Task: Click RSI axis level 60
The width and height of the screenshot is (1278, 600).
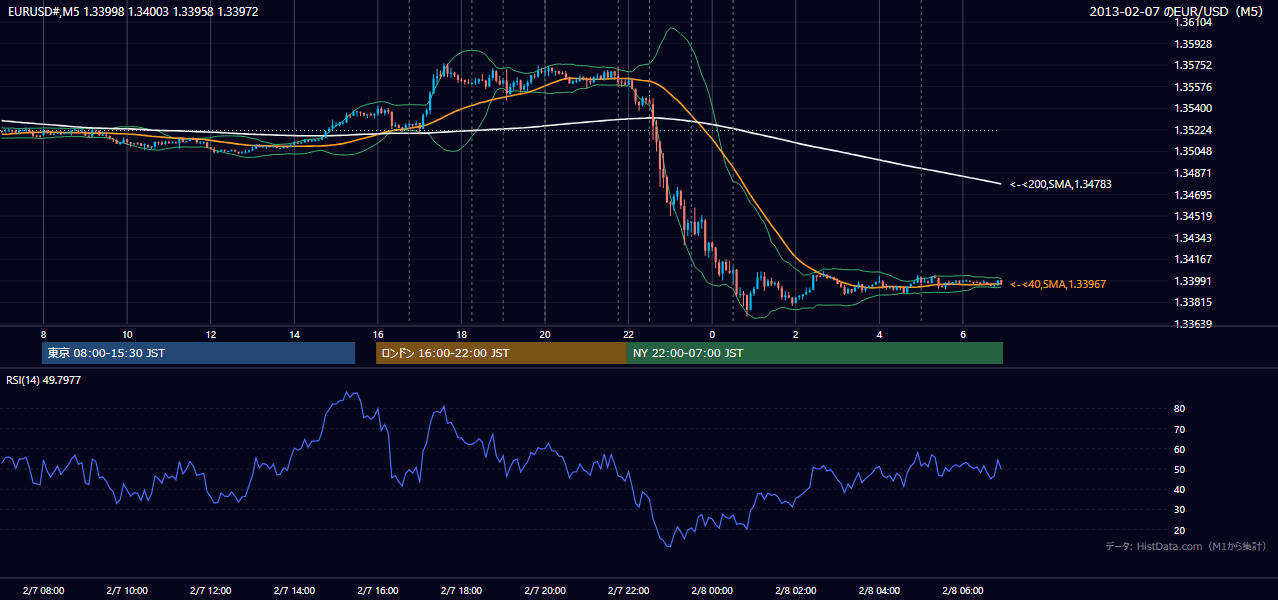Action: coord(1180,449)
